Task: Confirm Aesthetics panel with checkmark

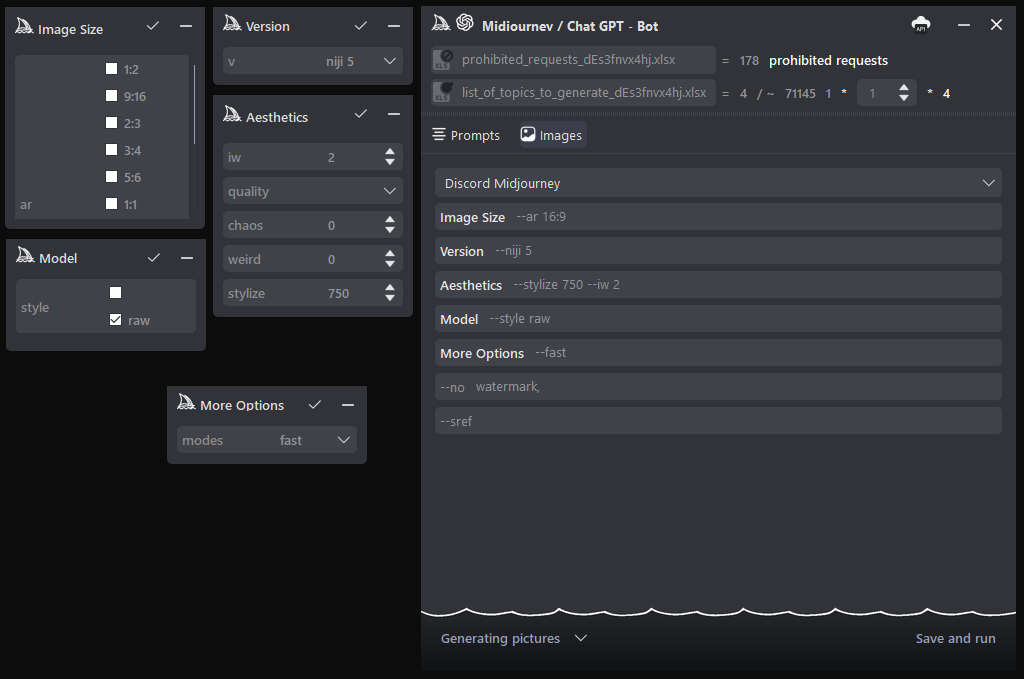Action: pyautogui.click(x=360, y=114)
